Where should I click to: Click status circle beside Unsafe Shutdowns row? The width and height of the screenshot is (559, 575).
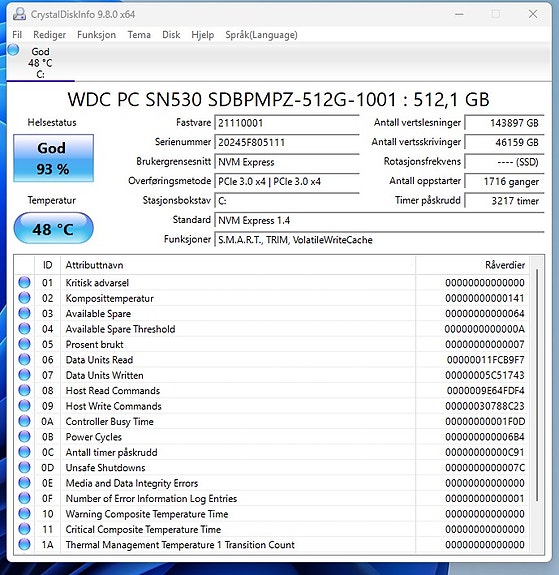pyautogui.click(x=24, y=467)
